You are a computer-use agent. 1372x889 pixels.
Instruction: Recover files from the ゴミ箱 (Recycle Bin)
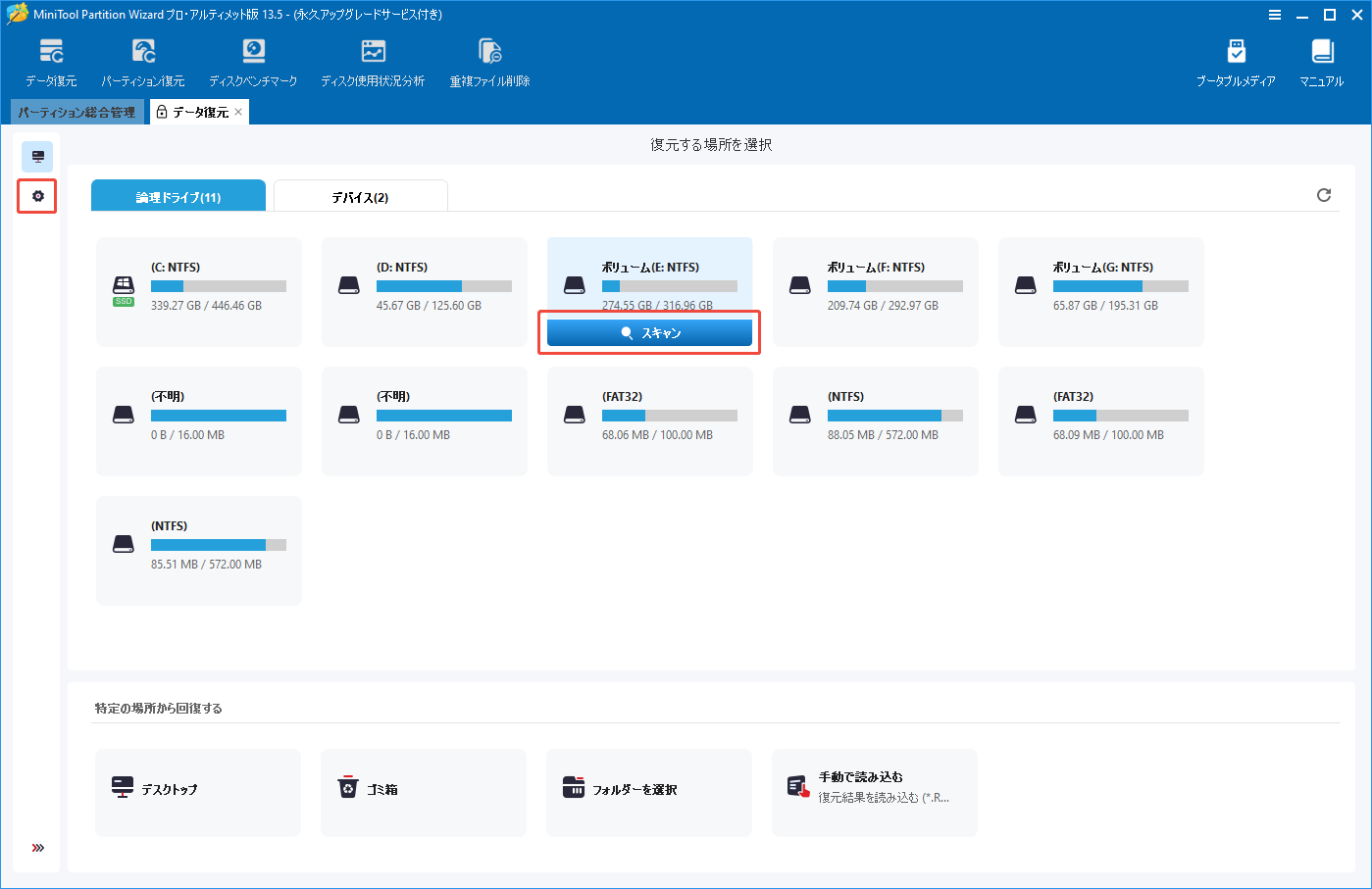[x=423, y=792]
